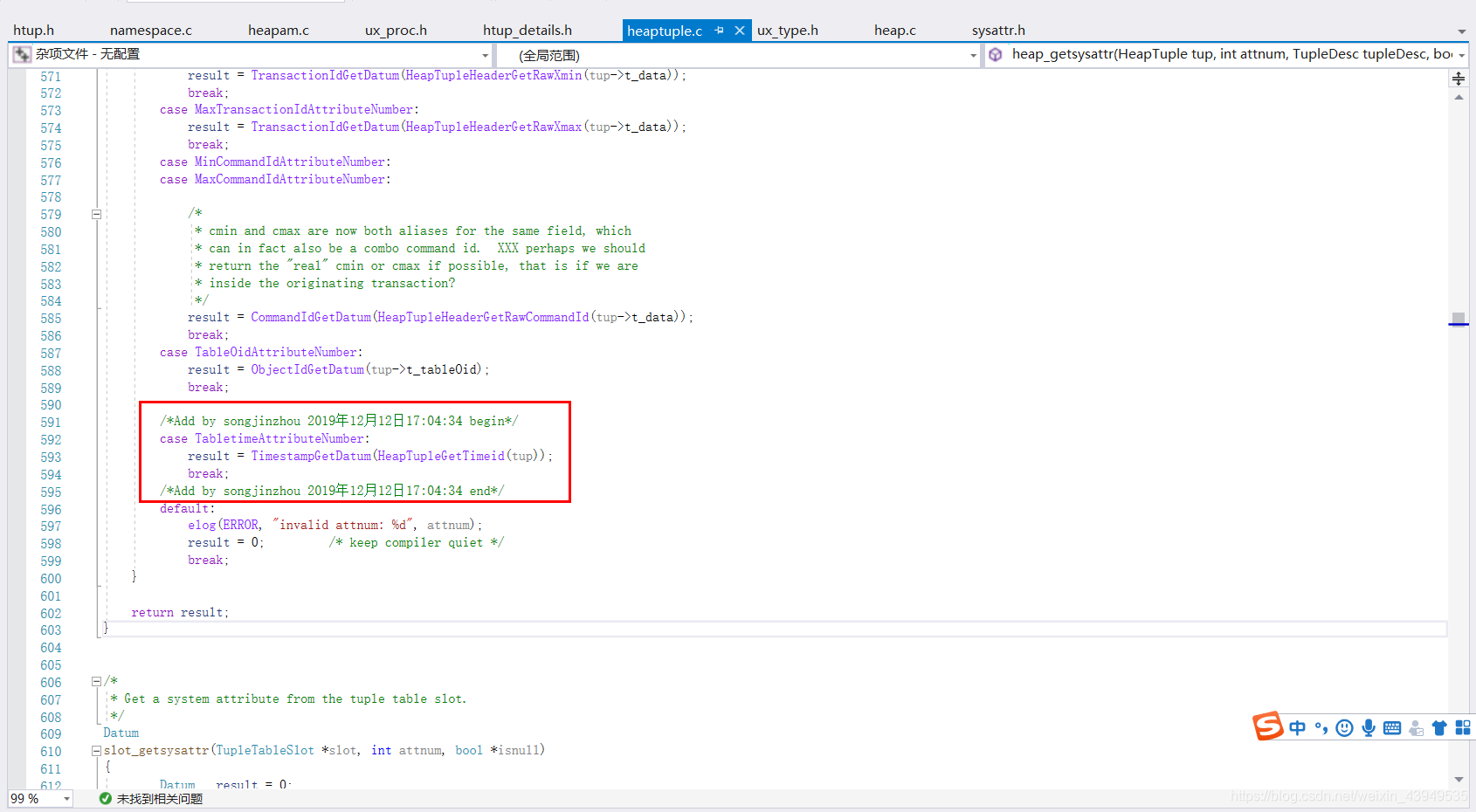Switch to the heap.c tab
1476x812 pixels.
[x=895, y=31]
